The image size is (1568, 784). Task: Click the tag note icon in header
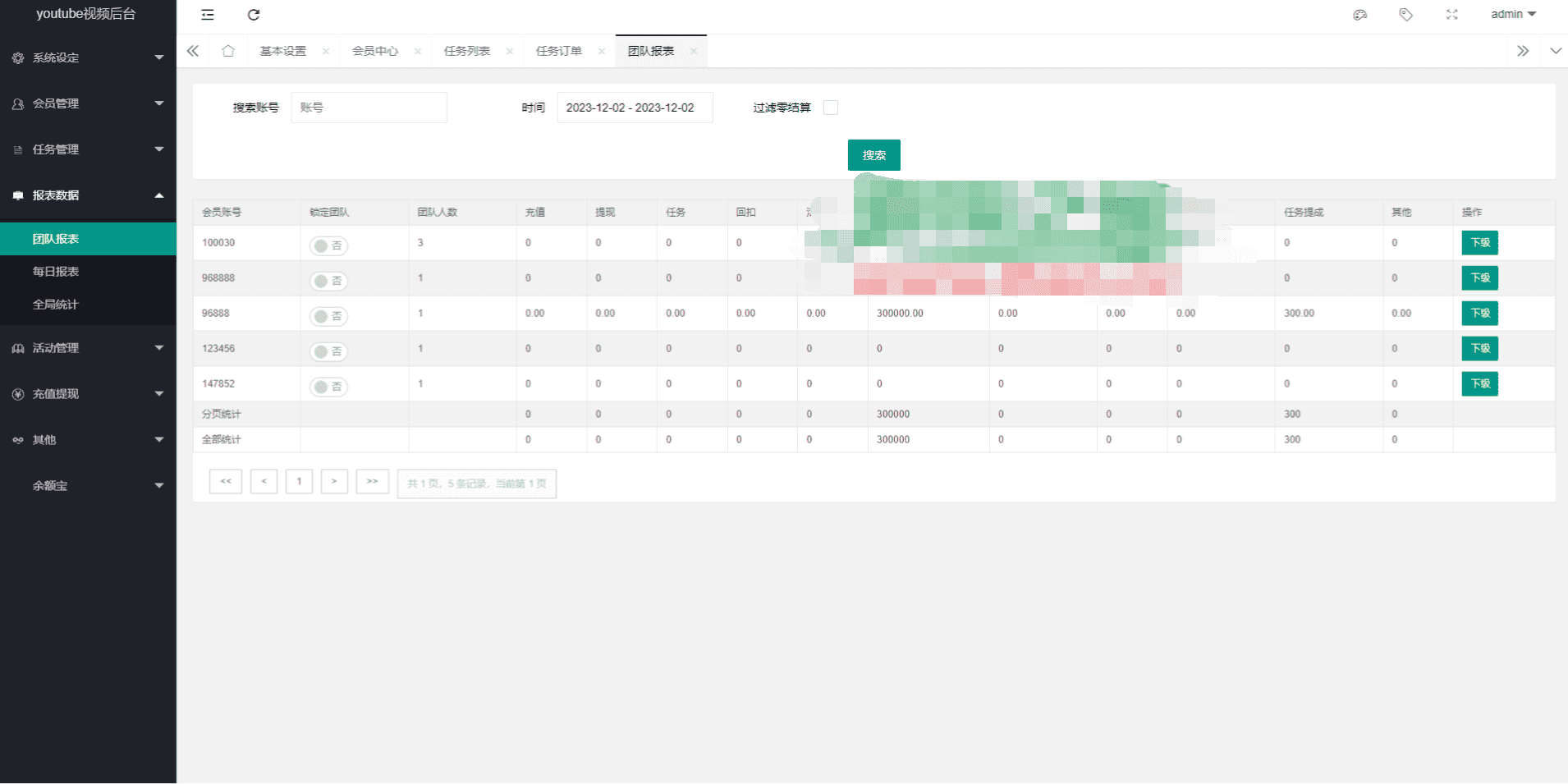[x=1406, y=15]
